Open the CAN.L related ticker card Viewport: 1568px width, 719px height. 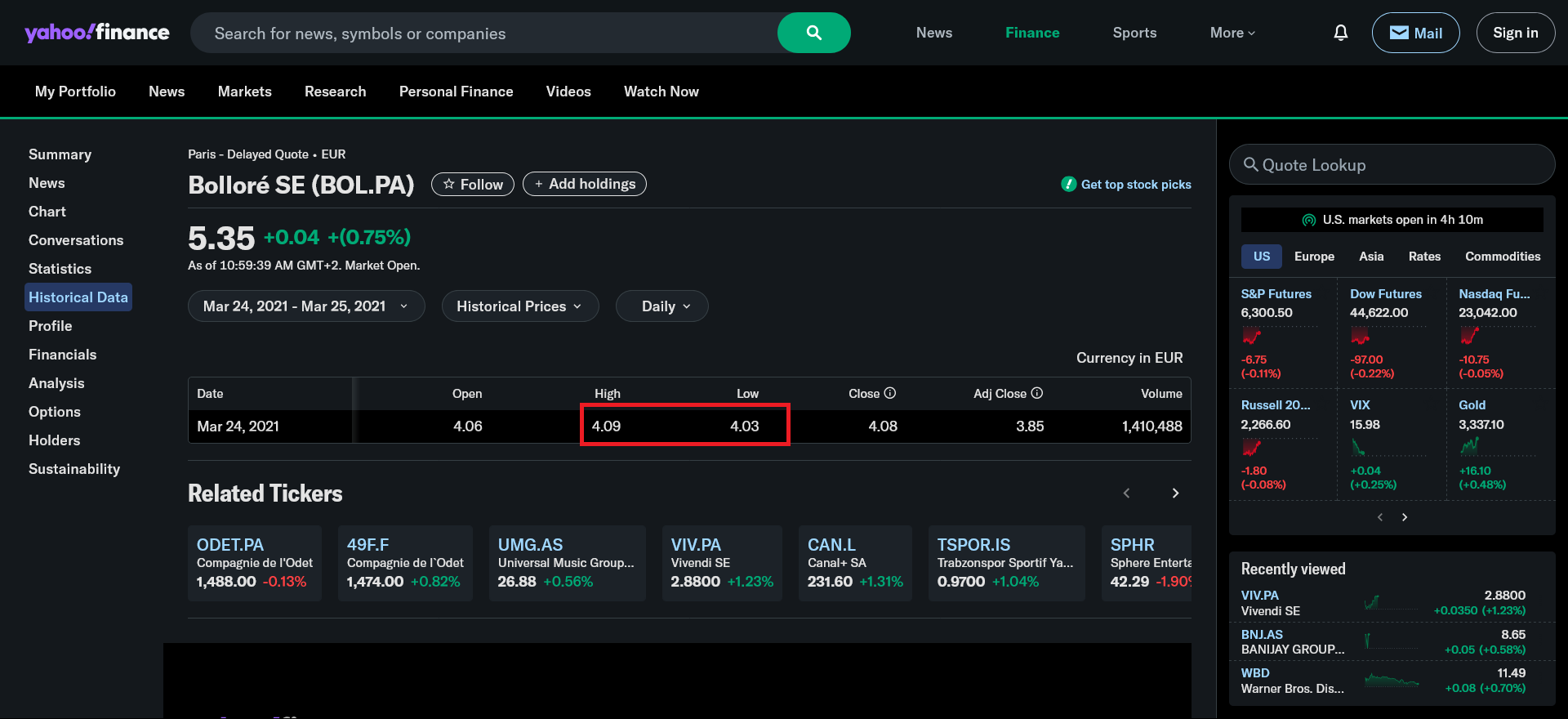[855, 563]
